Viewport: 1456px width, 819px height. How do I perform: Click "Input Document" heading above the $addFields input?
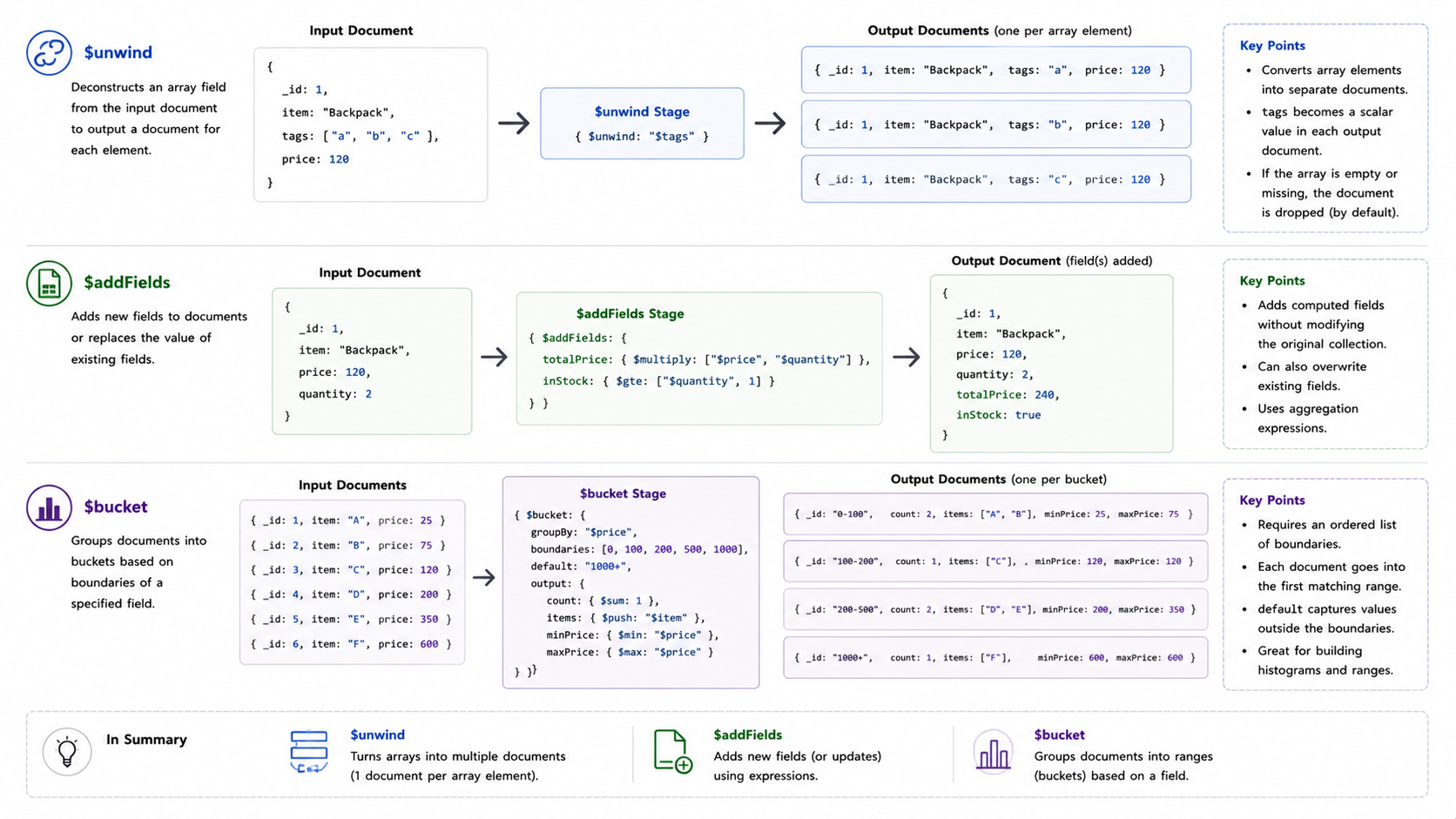[x=370, y=272]
